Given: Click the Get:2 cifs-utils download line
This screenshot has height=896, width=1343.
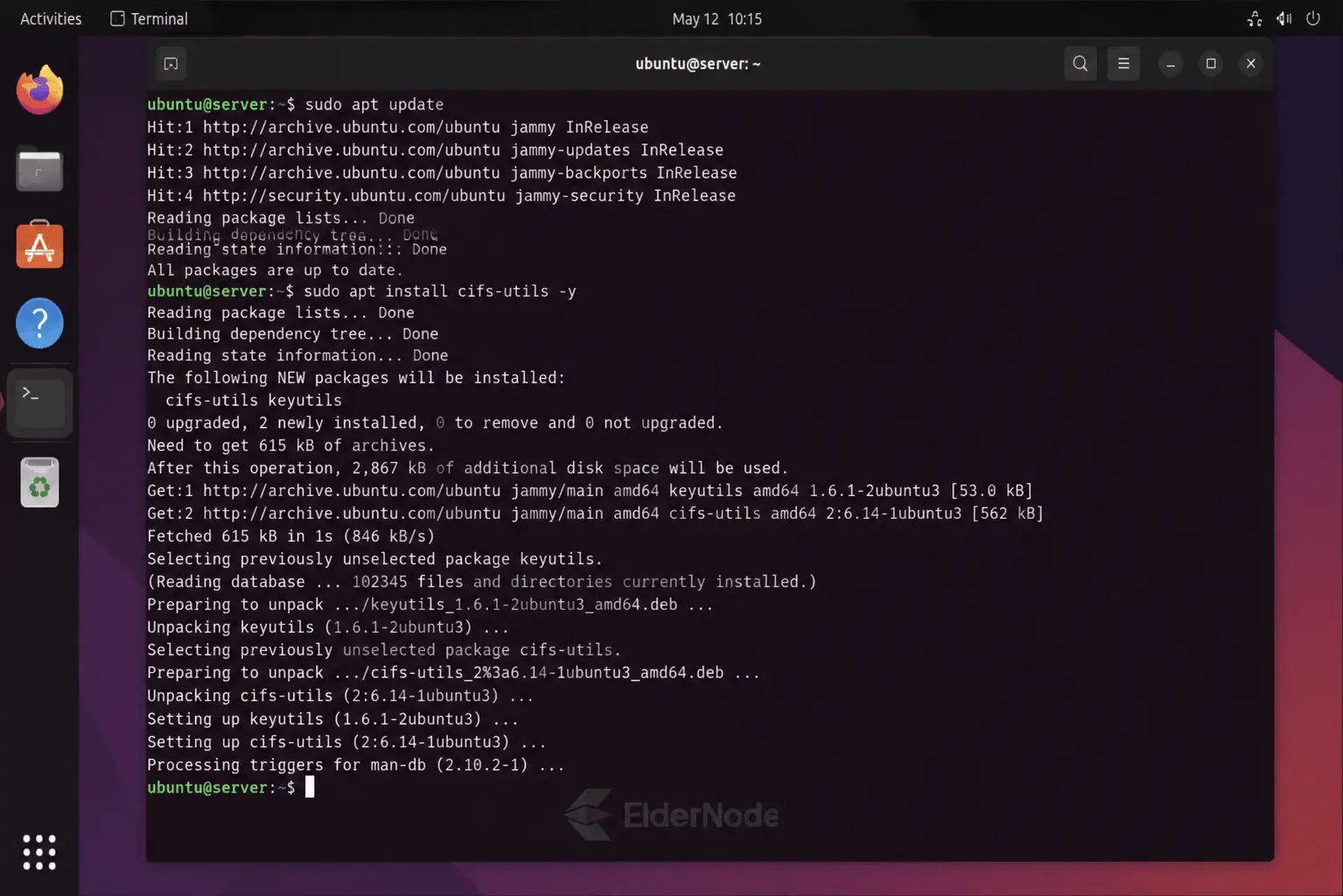Looking at the screenshot, I should 595,513.
